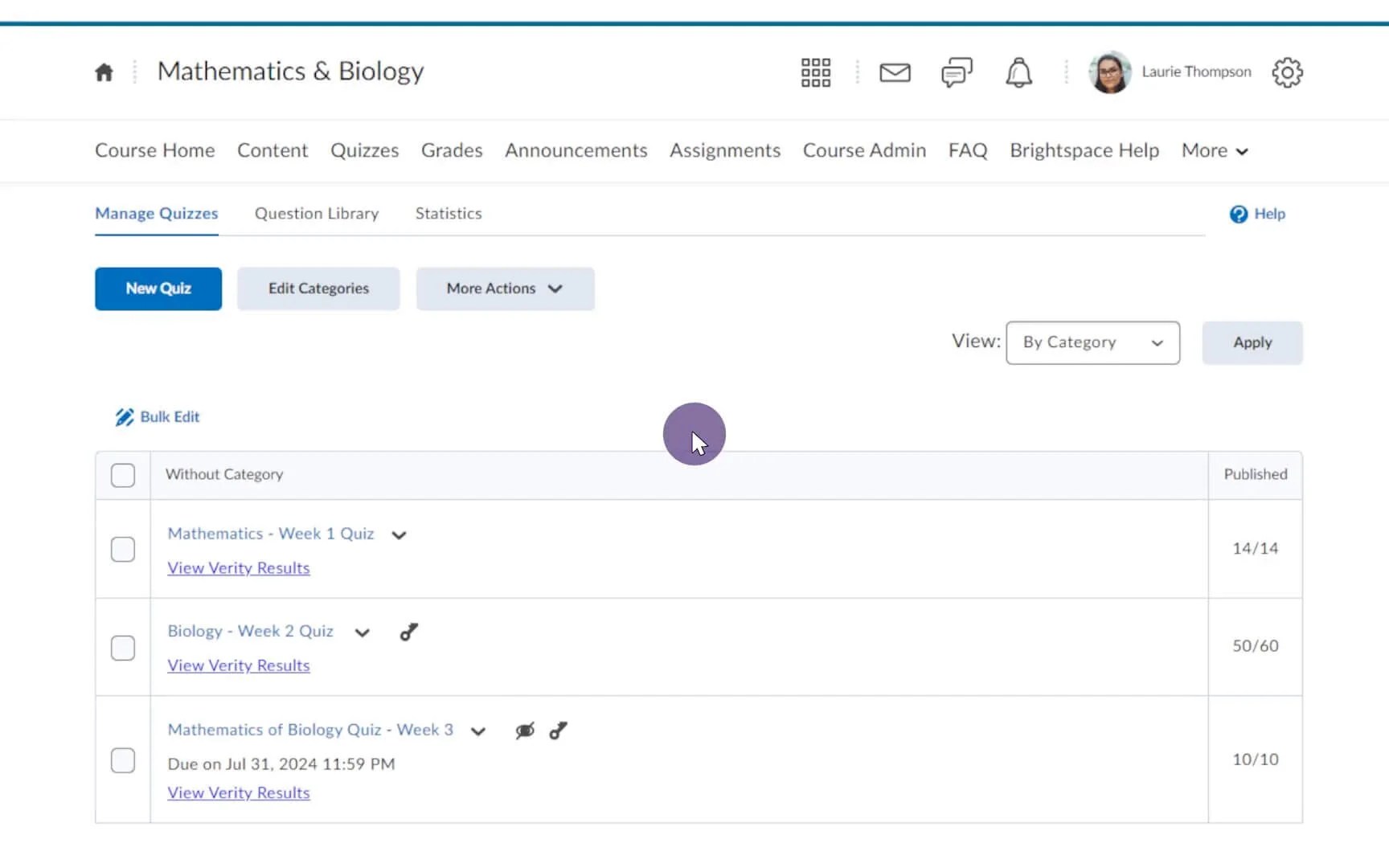This screenshot has width=1389, height=868.
Task: Click the home icon
Action: pos(103,72)
